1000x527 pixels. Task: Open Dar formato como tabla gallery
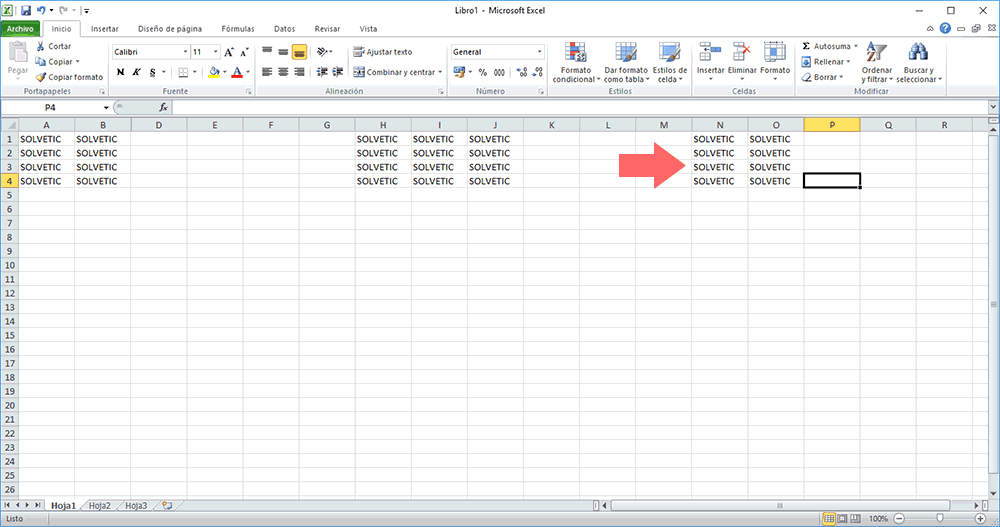tap(626, 63)
